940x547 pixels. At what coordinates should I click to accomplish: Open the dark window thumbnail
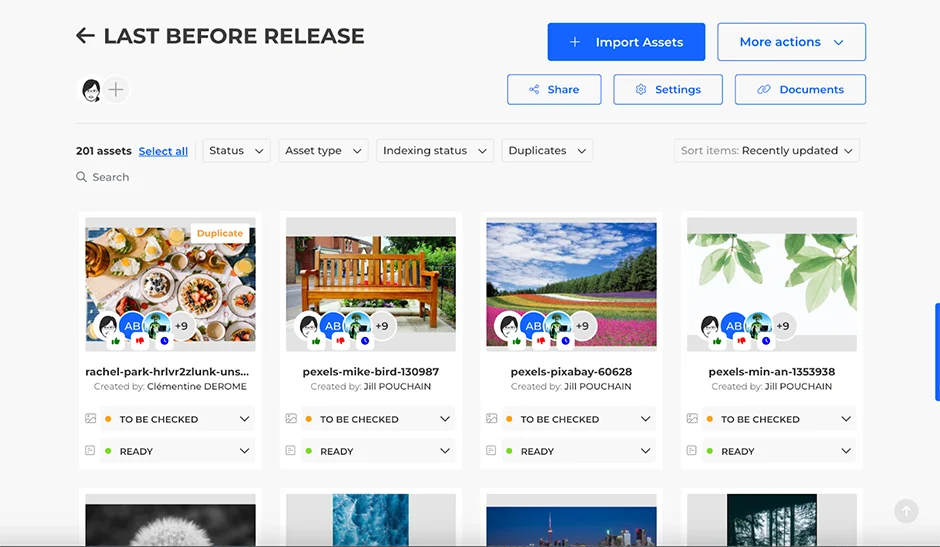pos(772,520)
